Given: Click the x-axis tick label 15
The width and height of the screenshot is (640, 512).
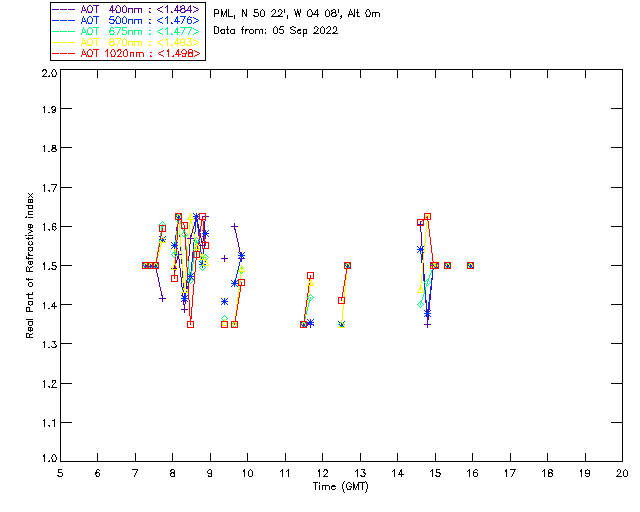Looking at the screenshot, I should (435, 473).
